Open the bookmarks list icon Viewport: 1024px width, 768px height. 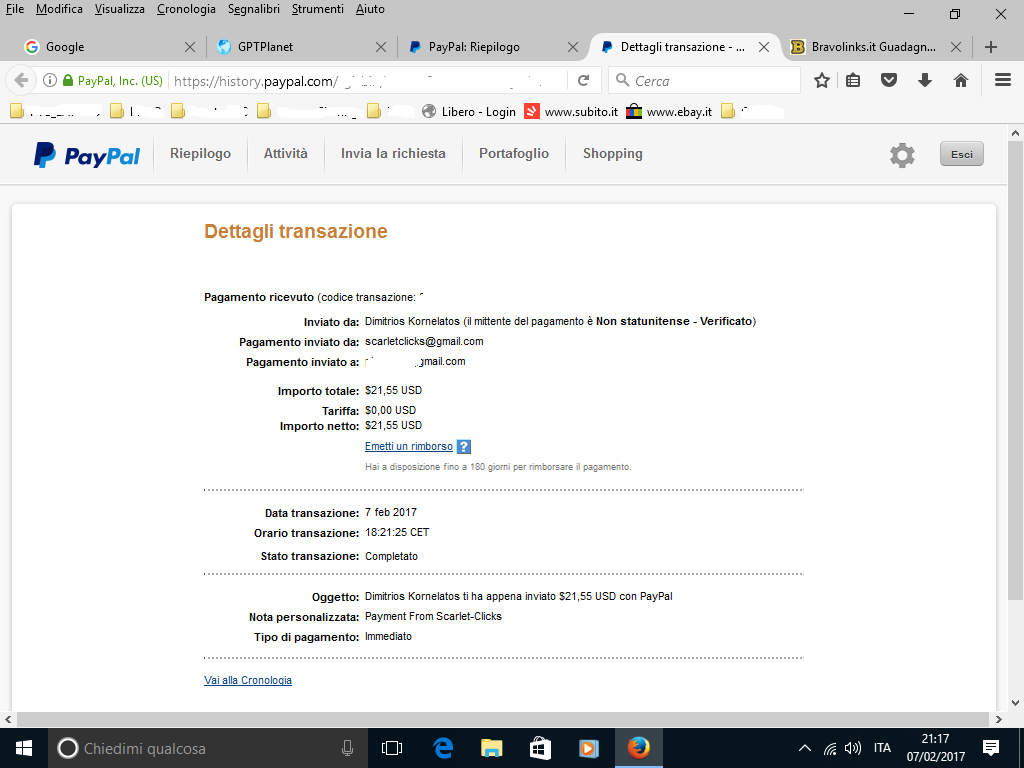coord(853,80)
